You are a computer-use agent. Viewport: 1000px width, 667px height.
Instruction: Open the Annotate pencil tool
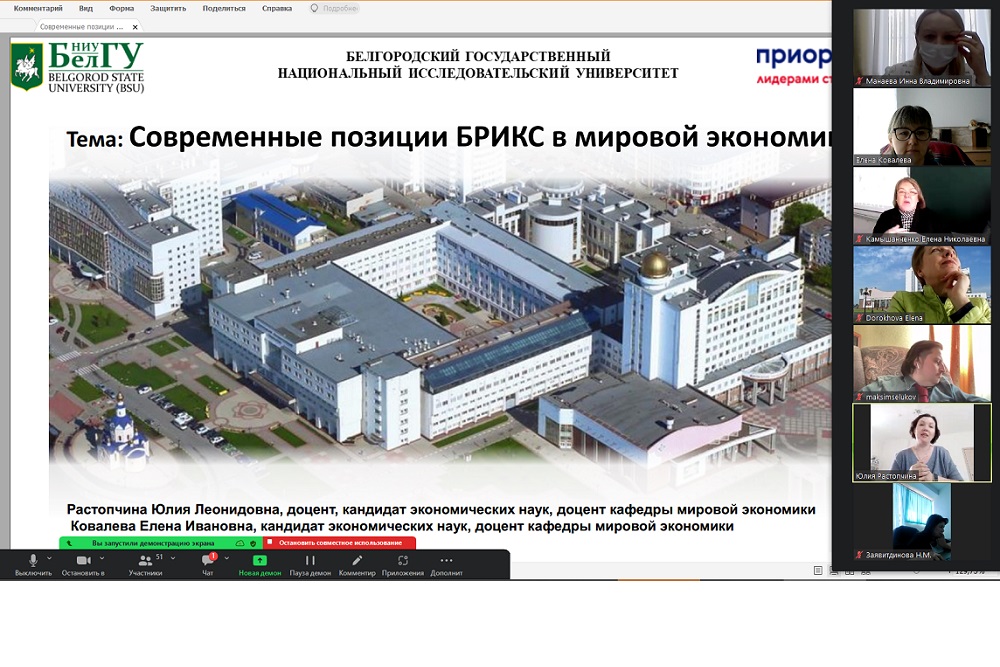[x=356, y=561]
